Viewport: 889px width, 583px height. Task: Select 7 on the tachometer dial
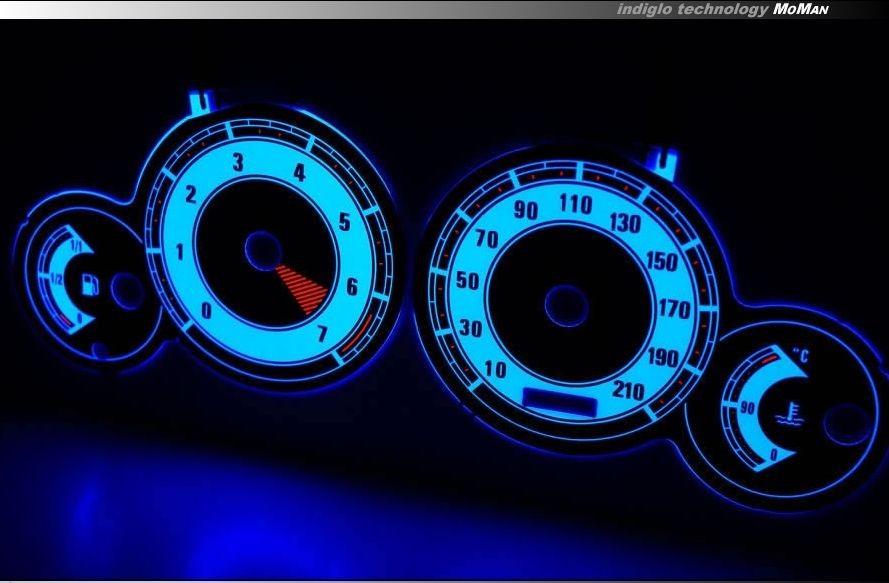point(322,334)
